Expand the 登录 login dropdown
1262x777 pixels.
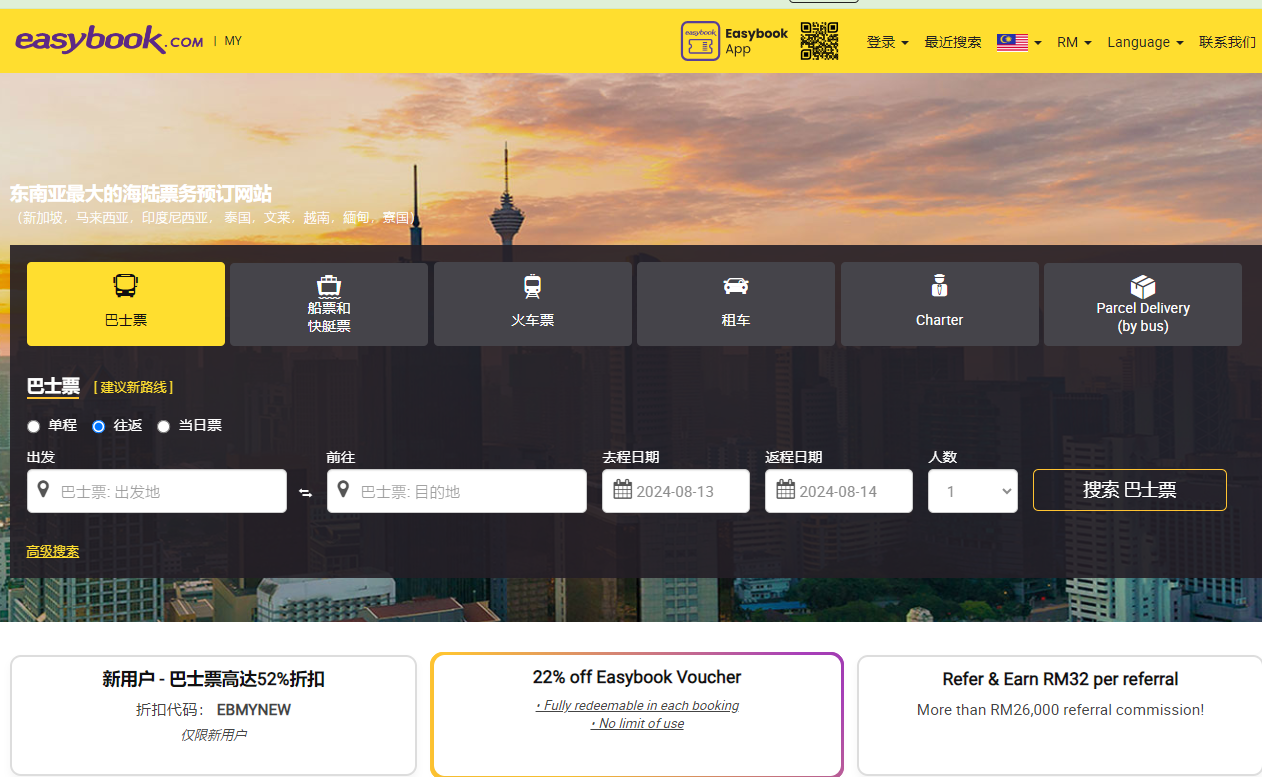(887, 42)
